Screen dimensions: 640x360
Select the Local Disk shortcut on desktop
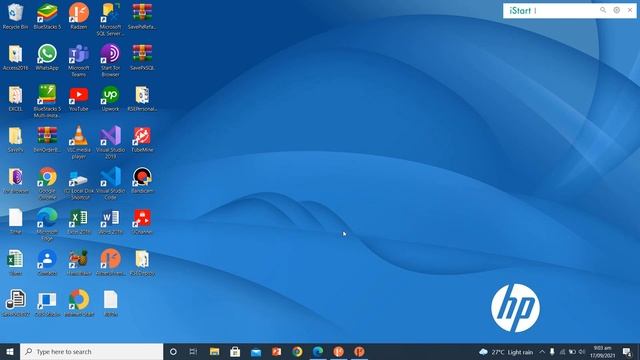point(79,183)
